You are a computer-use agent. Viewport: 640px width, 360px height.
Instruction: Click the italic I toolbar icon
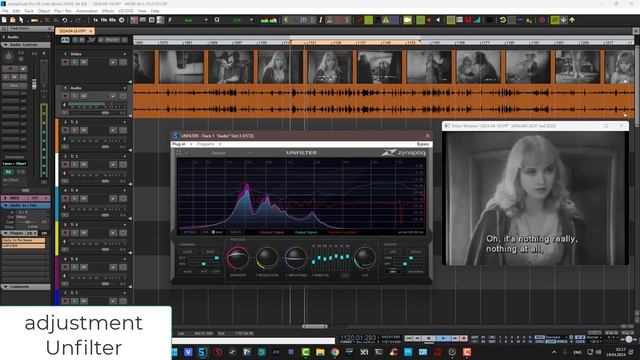point(320,20)
